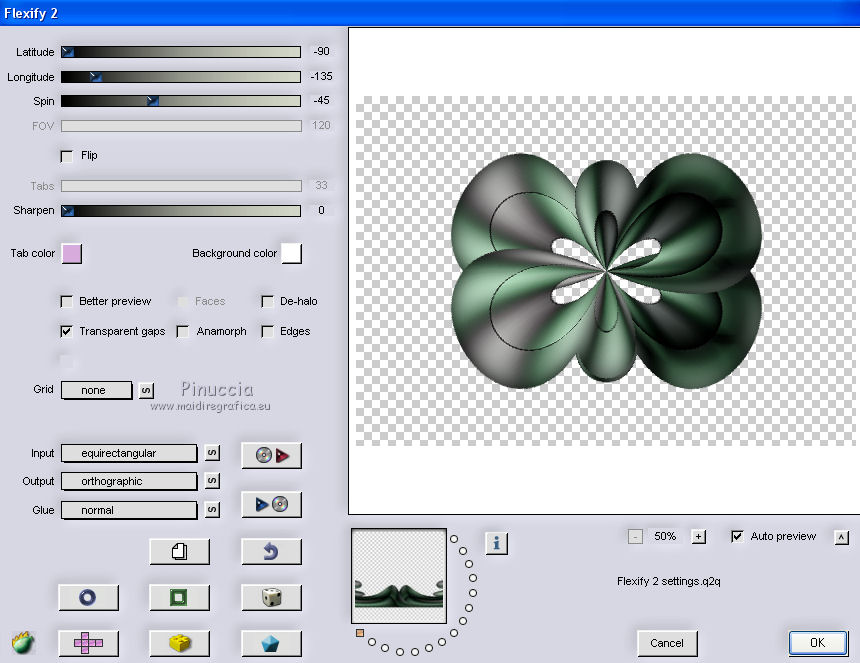Click the green square icon button

tap(179, 597)
